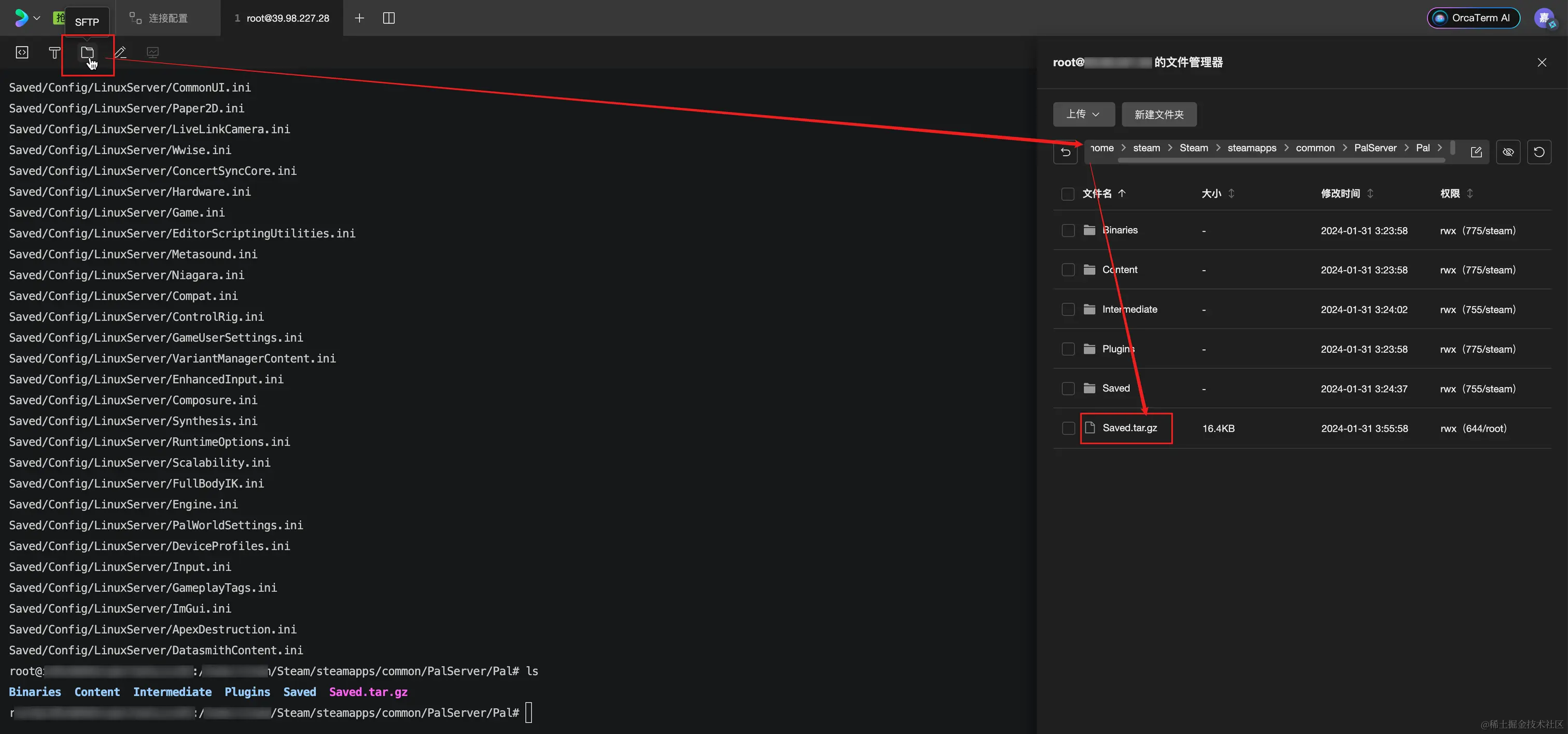Refresh the file manager listing
This screenshot has height=734, width=1568.
pos(1539,151)
